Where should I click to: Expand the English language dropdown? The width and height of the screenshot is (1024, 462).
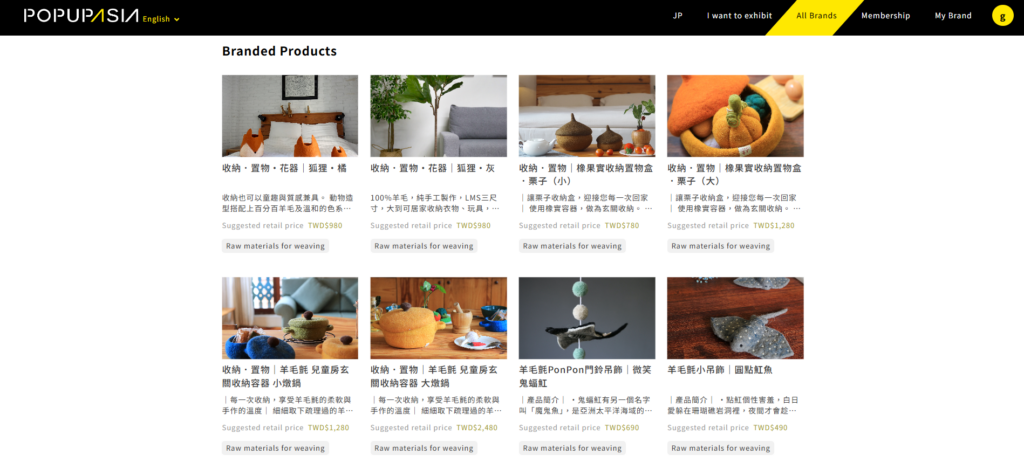click(x=161, y=19)
